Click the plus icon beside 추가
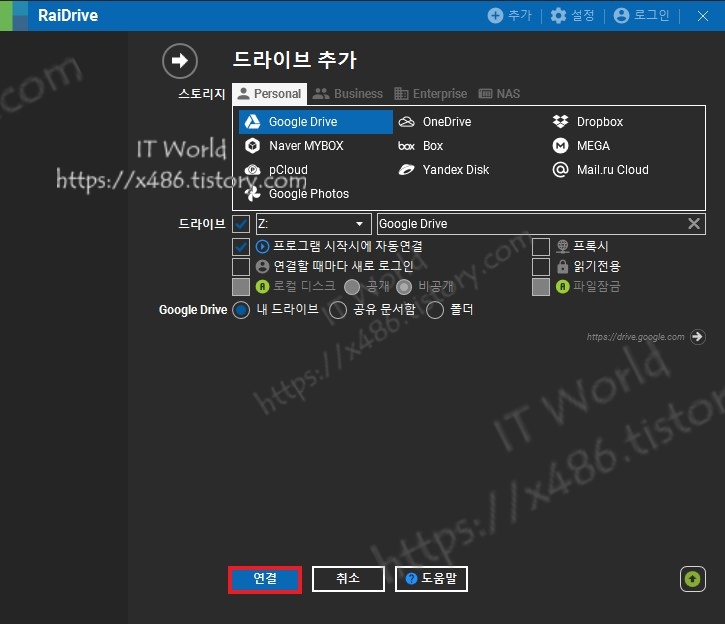725x624 pixels. [495, 16]
